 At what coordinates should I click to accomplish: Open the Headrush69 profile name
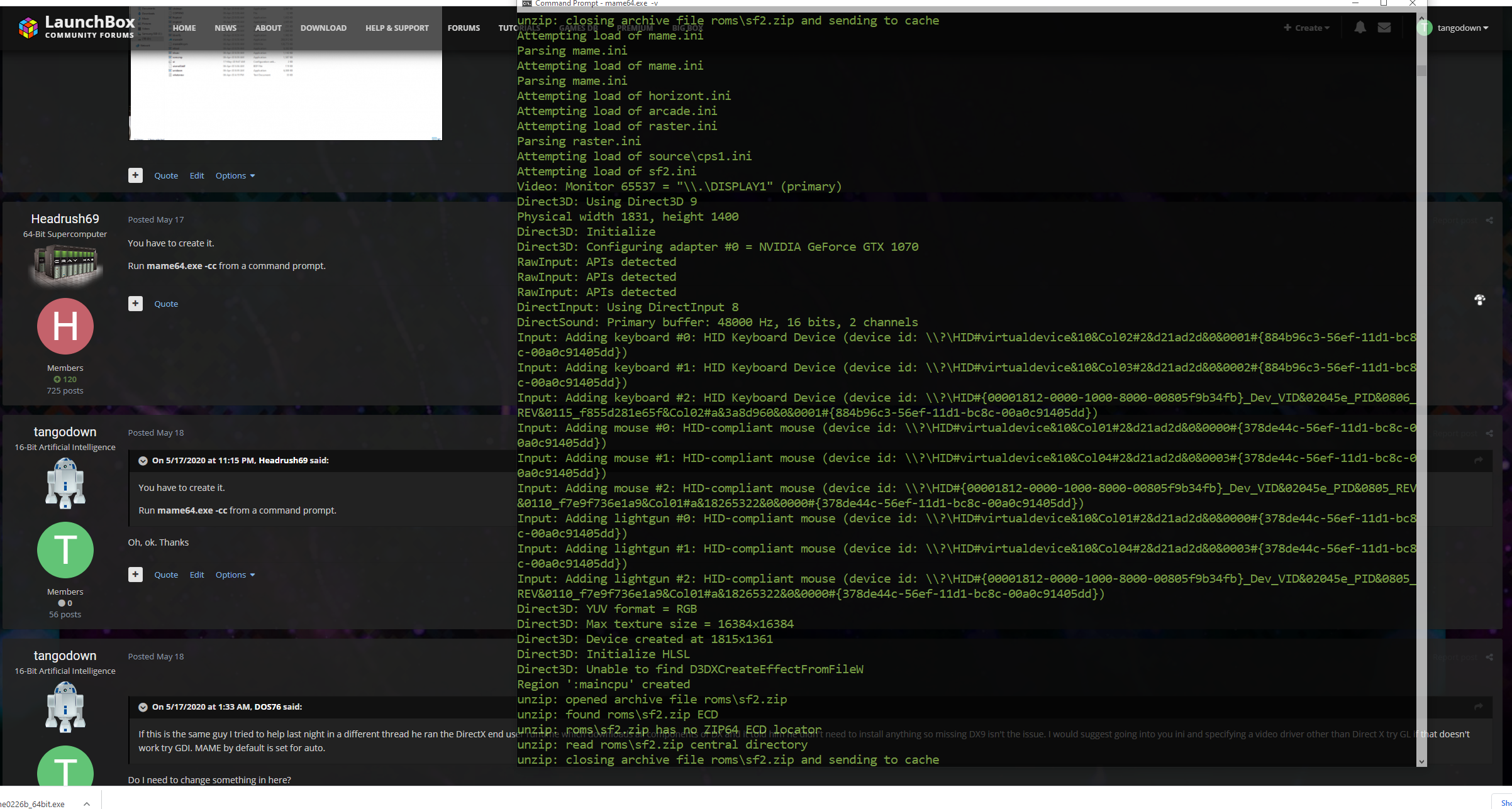pos(65,218)
